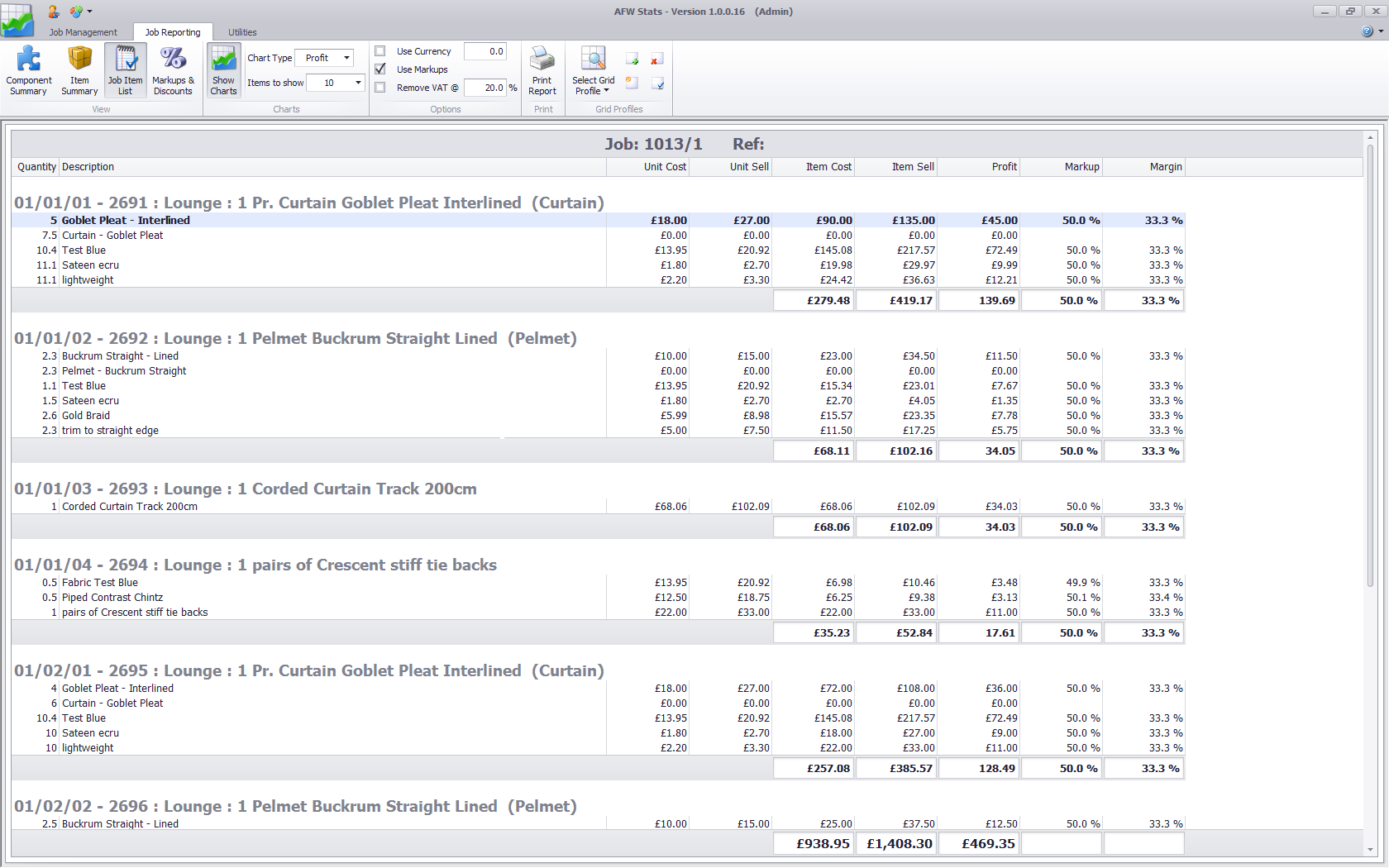Image resolution: width=1389 pixels, height=868 pixels.
Task: Click the VAT percentage input field
Action: tap(484, 88)
